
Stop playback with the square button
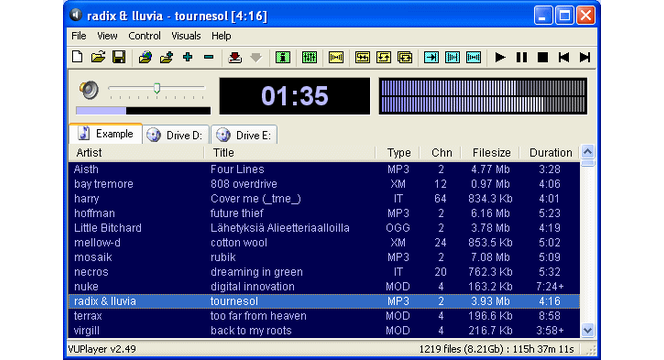[x=542, y=57]
